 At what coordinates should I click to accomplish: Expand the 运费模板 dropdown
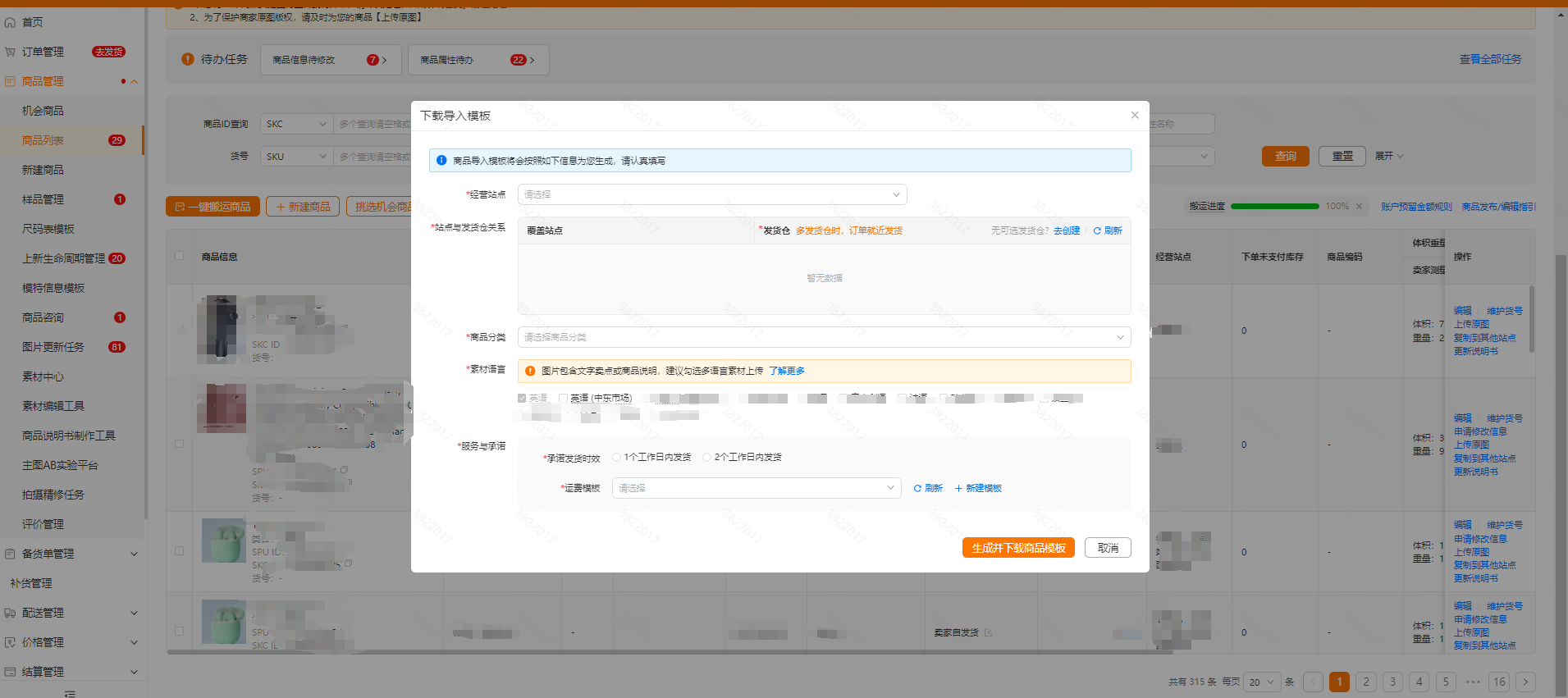pos(756,488)
